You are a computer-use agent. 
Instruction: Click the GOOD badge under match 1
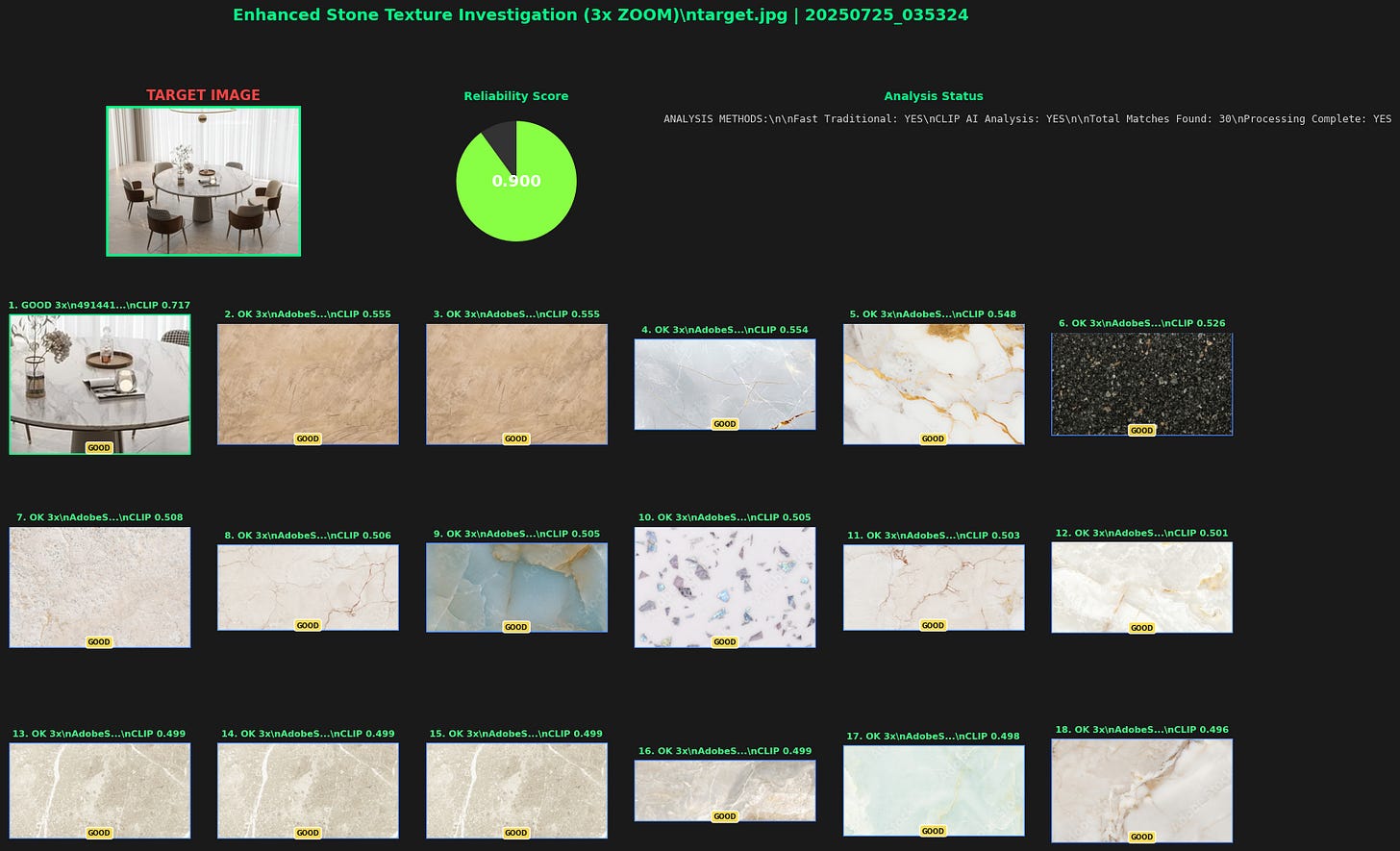(x=99, y=447)
